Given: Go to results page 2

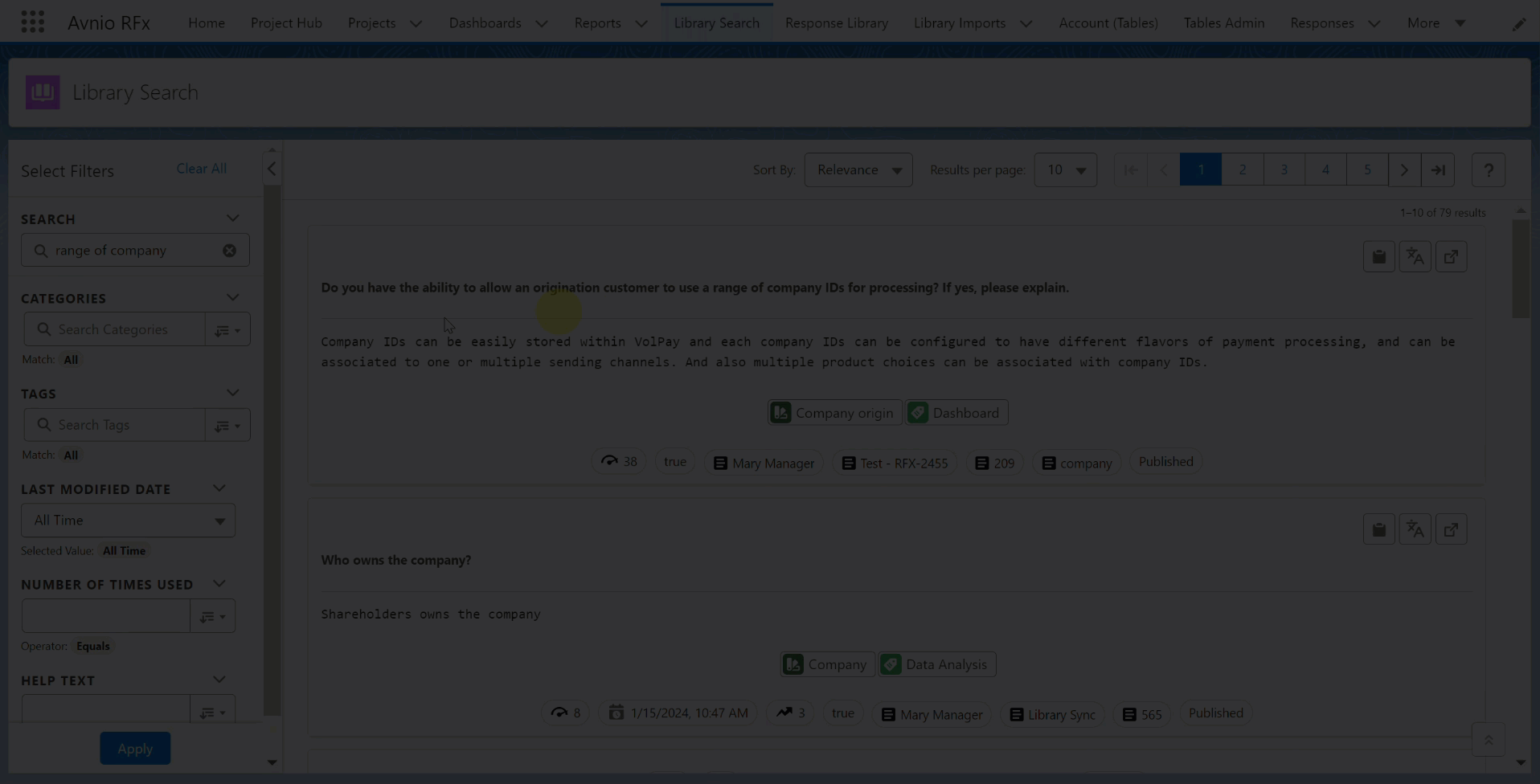Looking at the screenshot, I should (x=1242, y=170).
